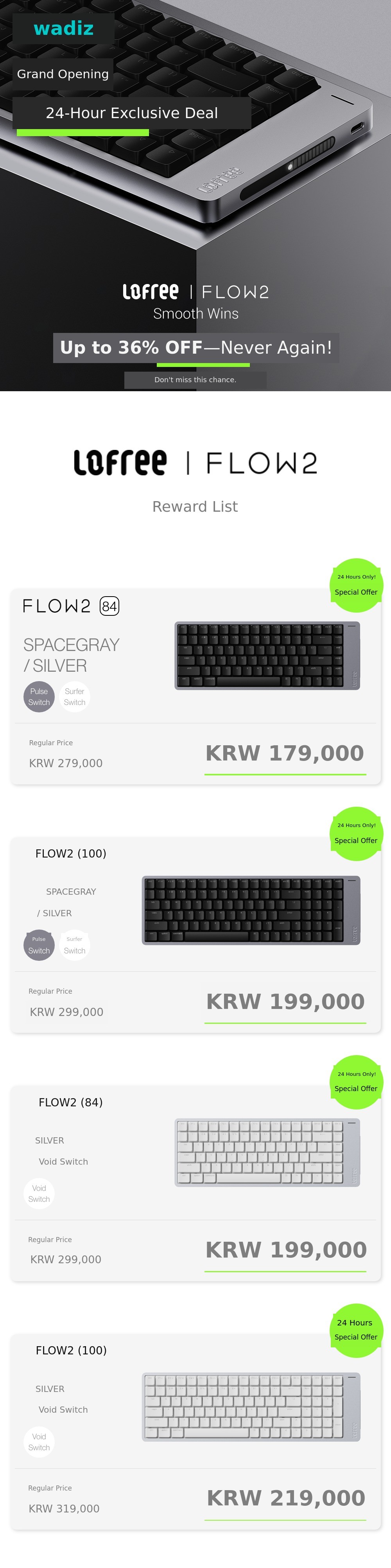Select Void Switch circle on silver FLOW2 (100) card
The width and height of the screenshot is (391, 1568).
(x=39, y=1442)
